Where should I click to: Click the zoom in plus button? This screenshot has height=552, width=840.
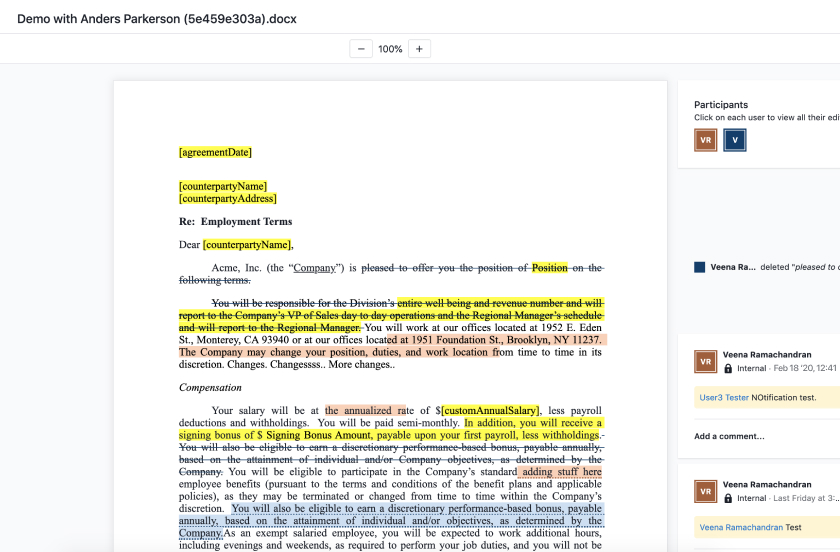pos(420,49)
